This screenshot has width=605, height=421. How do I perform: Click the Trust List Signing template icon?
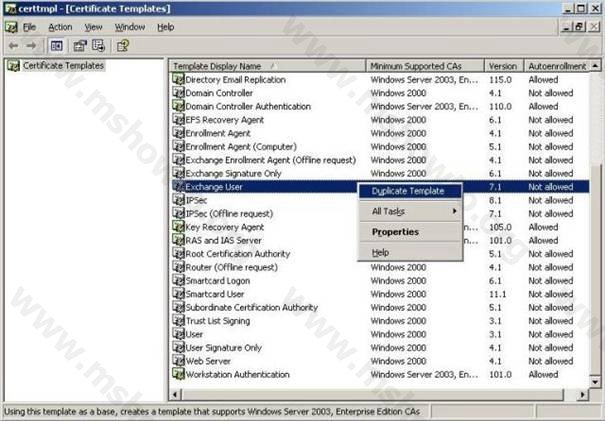click(178, 321)
